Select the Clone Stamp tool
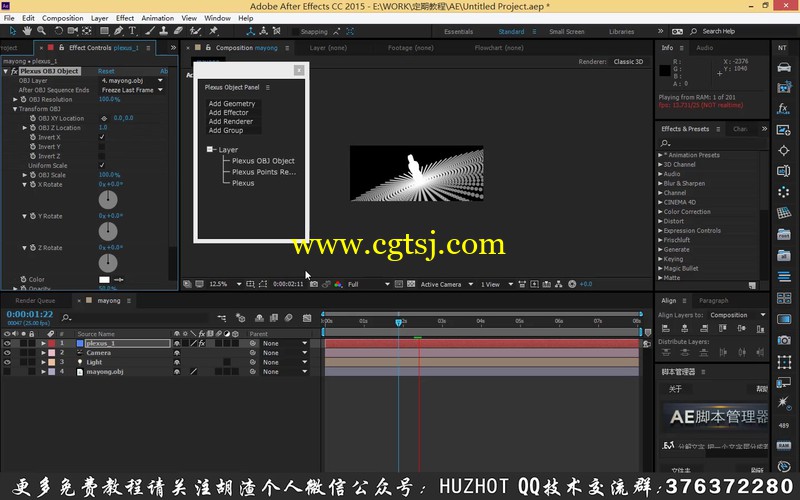The image size is (800, 500). pos(164,31)
